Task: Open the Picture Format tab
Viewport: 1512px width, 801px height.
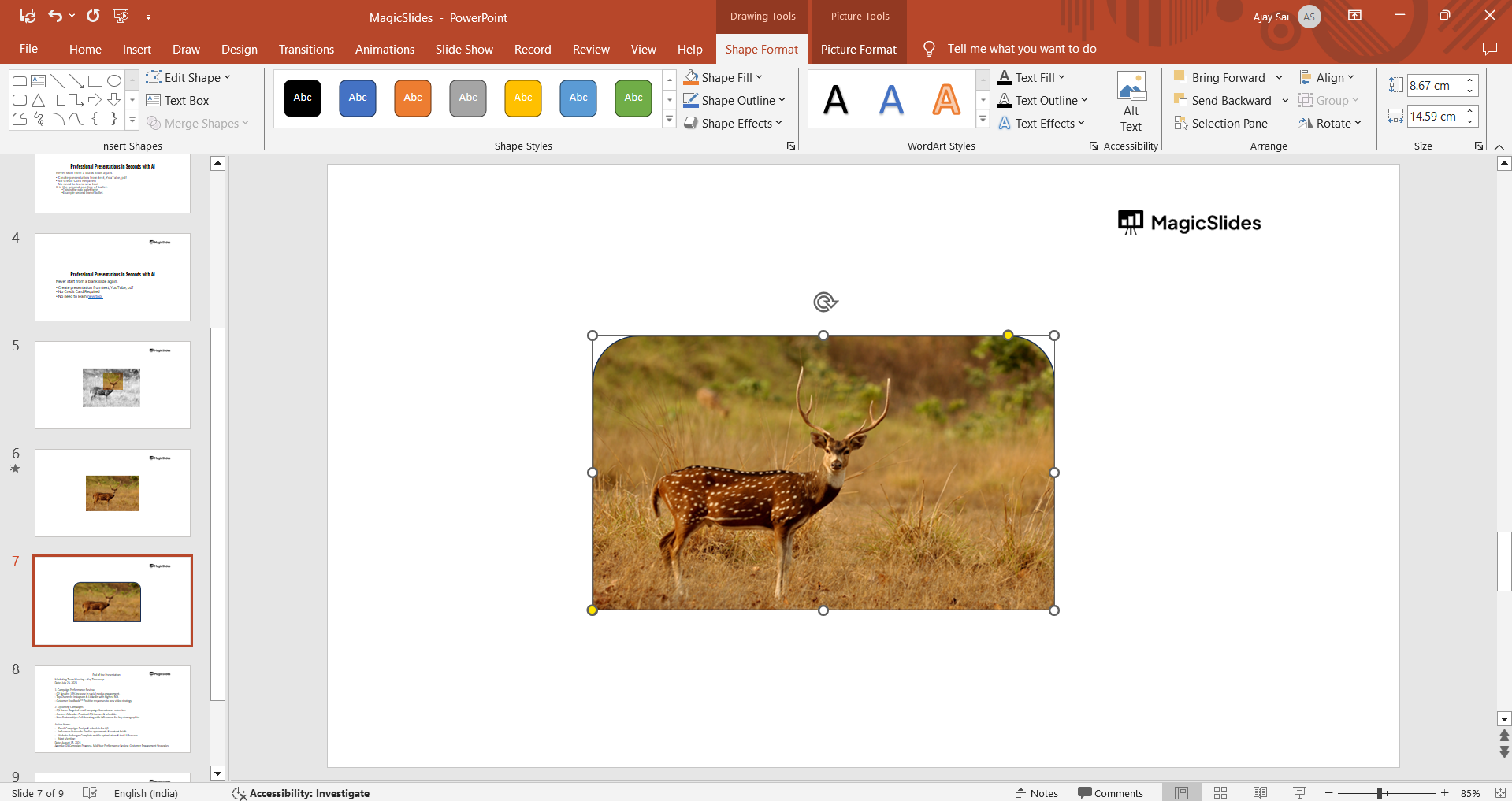Action: pos(858,49)
